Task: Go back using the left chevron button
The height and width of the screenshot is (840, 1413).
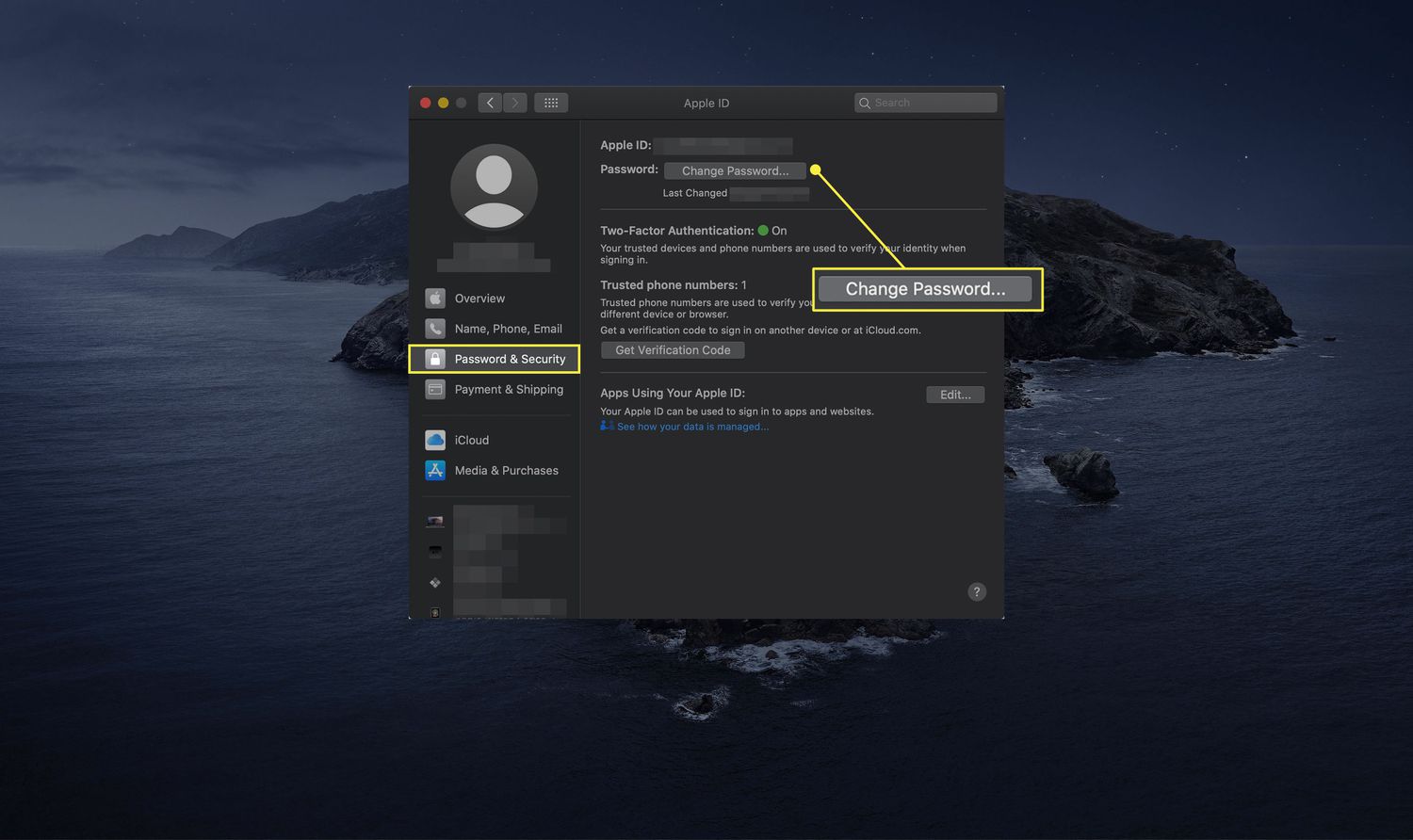Action: coord(490,103)
